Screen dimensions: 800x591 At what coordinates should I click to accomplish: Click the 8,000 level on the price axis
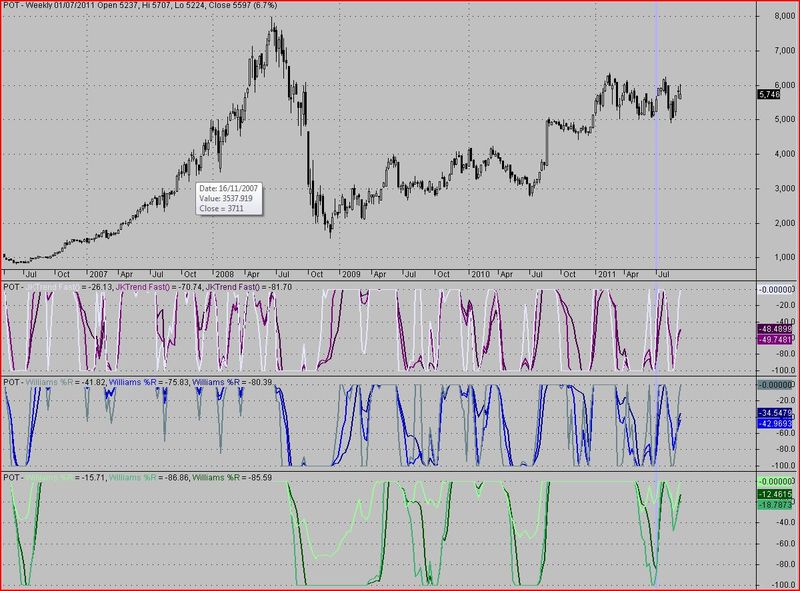click(x=771, y=17)
